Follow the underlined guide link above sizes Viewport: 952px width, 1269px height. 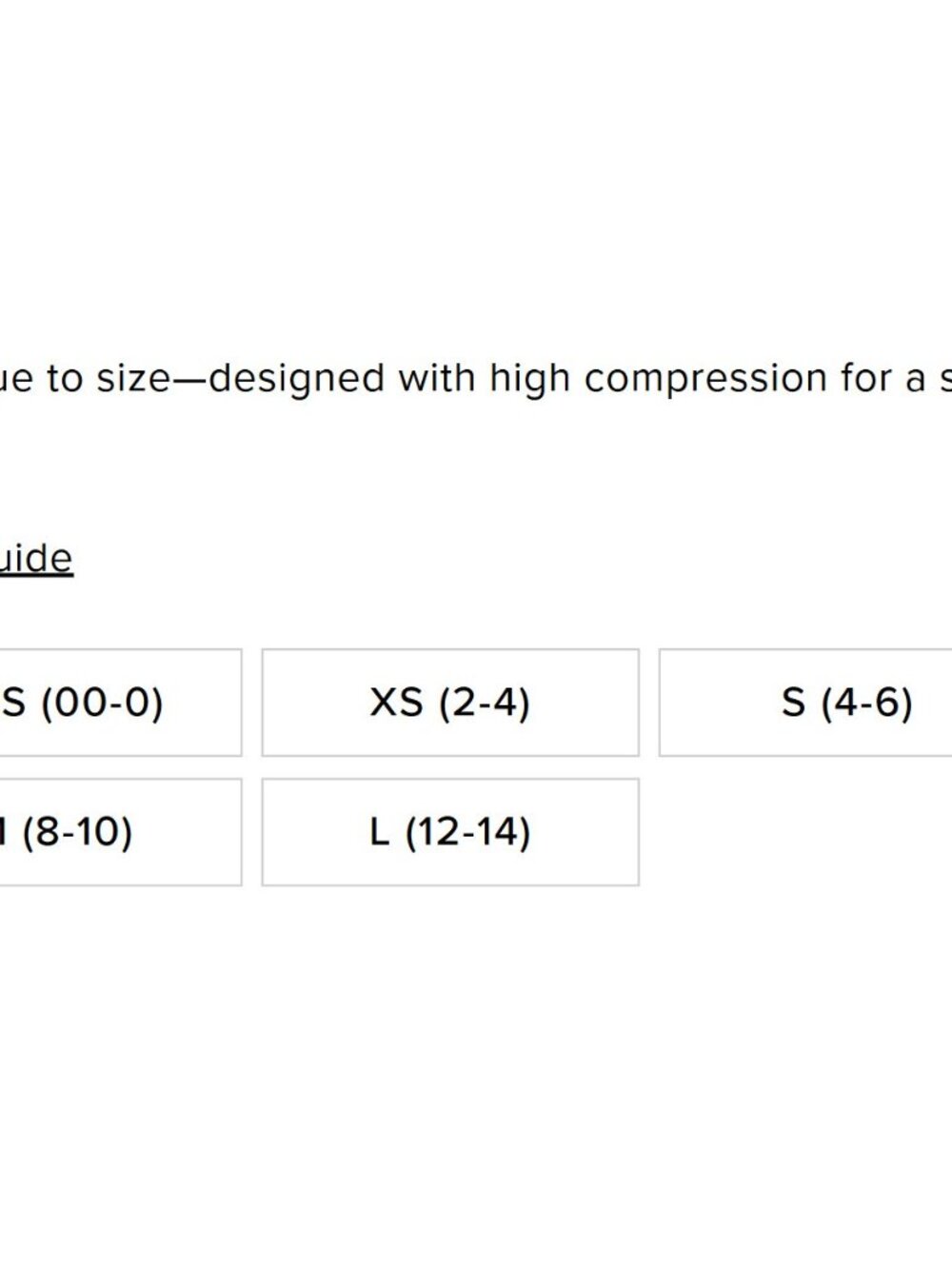pyautogui.click(x=36, y=559)
